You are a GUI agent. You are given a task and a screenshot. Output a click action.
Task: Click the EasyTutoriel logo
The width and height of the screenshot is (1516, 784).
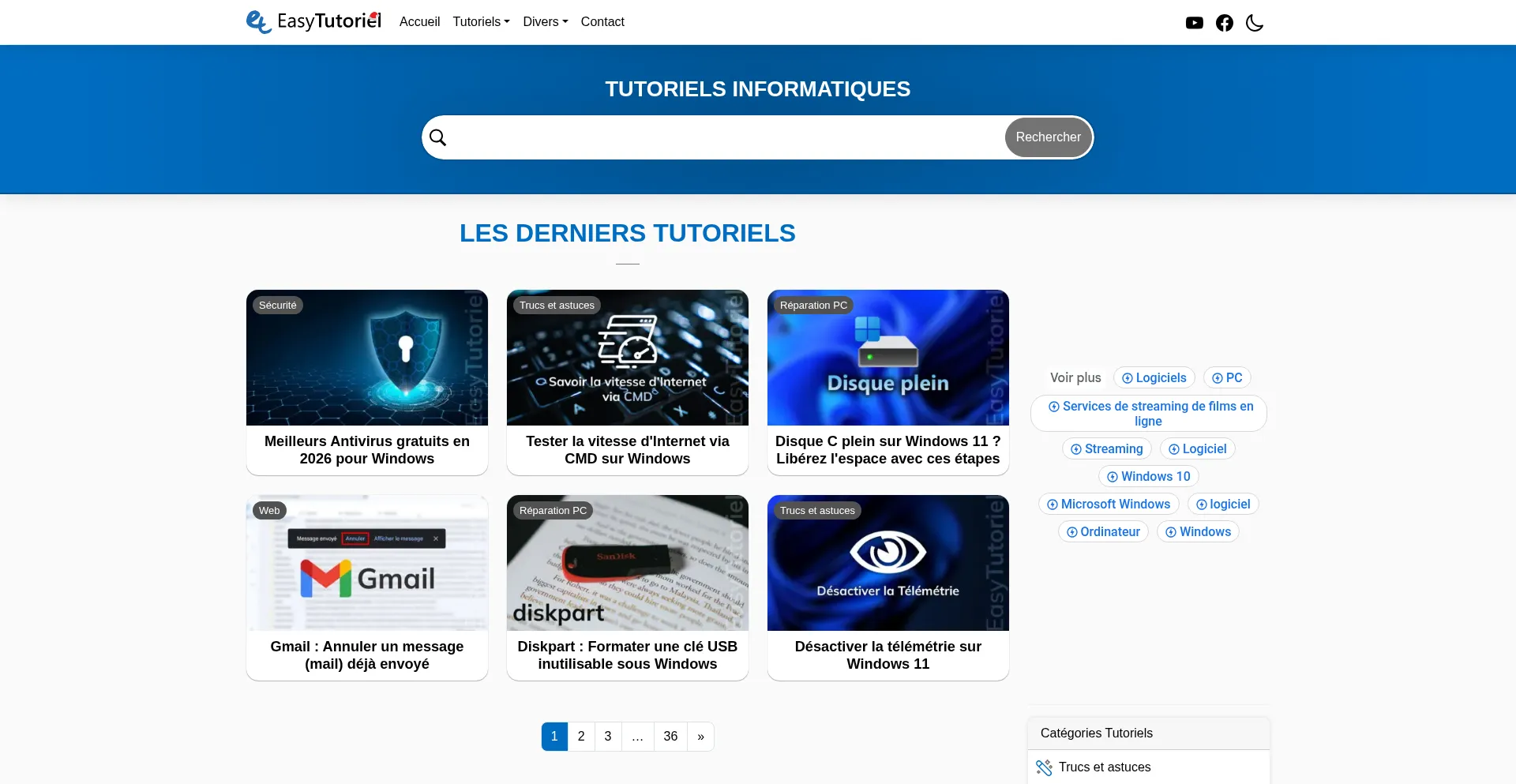(313, 21)
